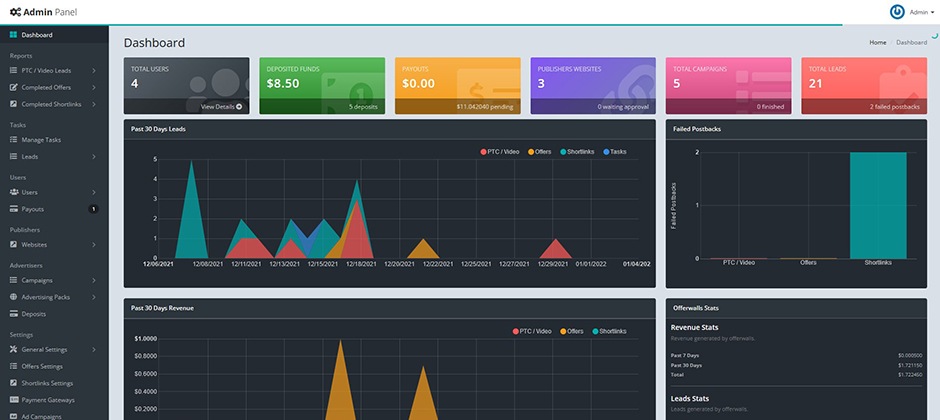Expand the Users submenu chevron
Screen dimensions: 940x420
click(94, 192)
